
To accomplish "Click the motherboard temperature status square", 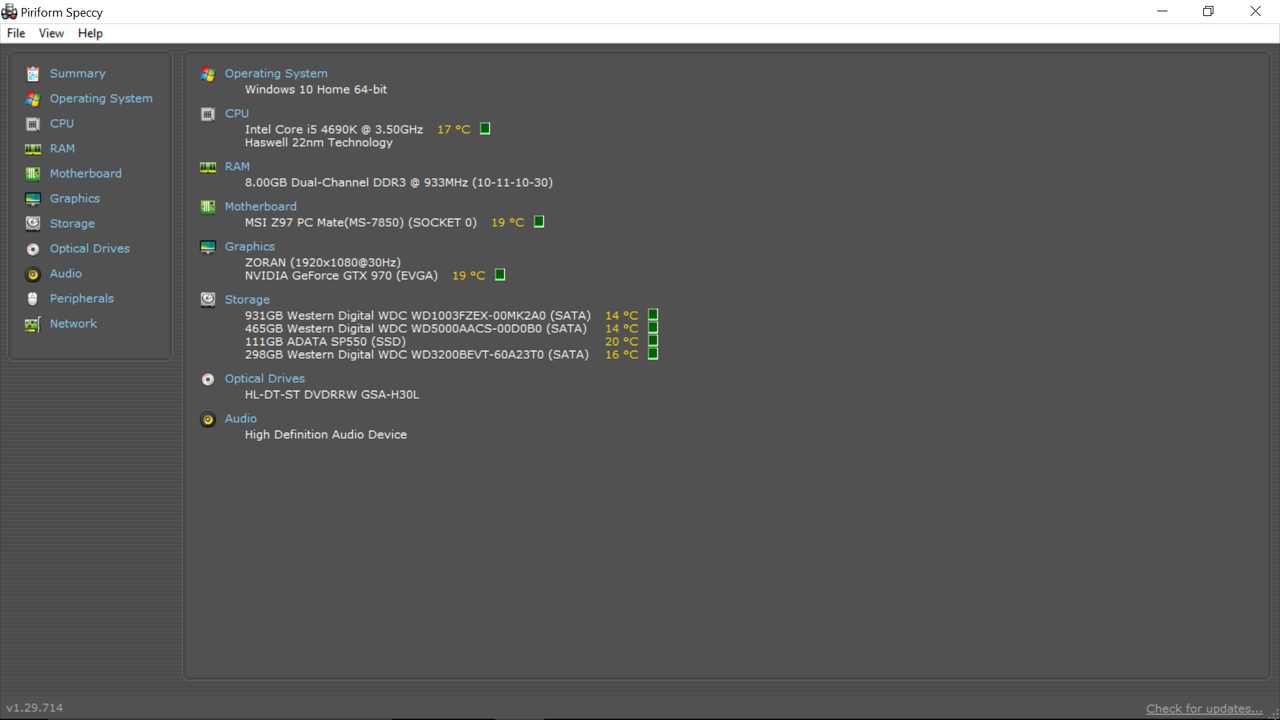I will [539, 222].
